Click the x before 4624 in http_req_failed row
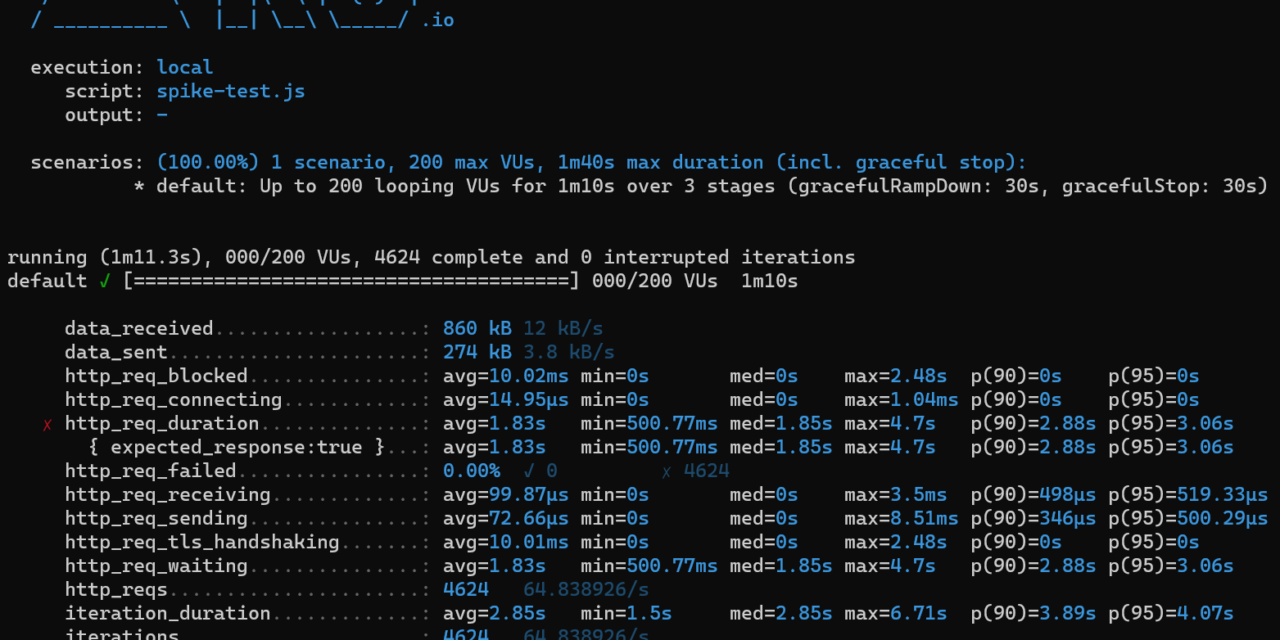The image size is (1280, 640). point(667,471)
